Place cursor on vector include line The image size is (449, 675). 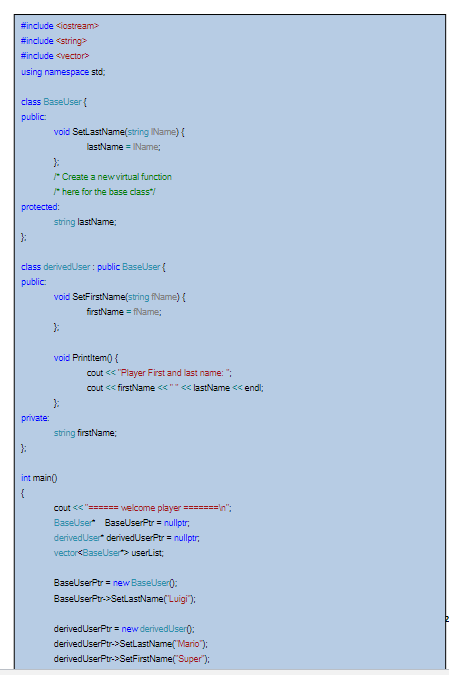tap(55, 56)
